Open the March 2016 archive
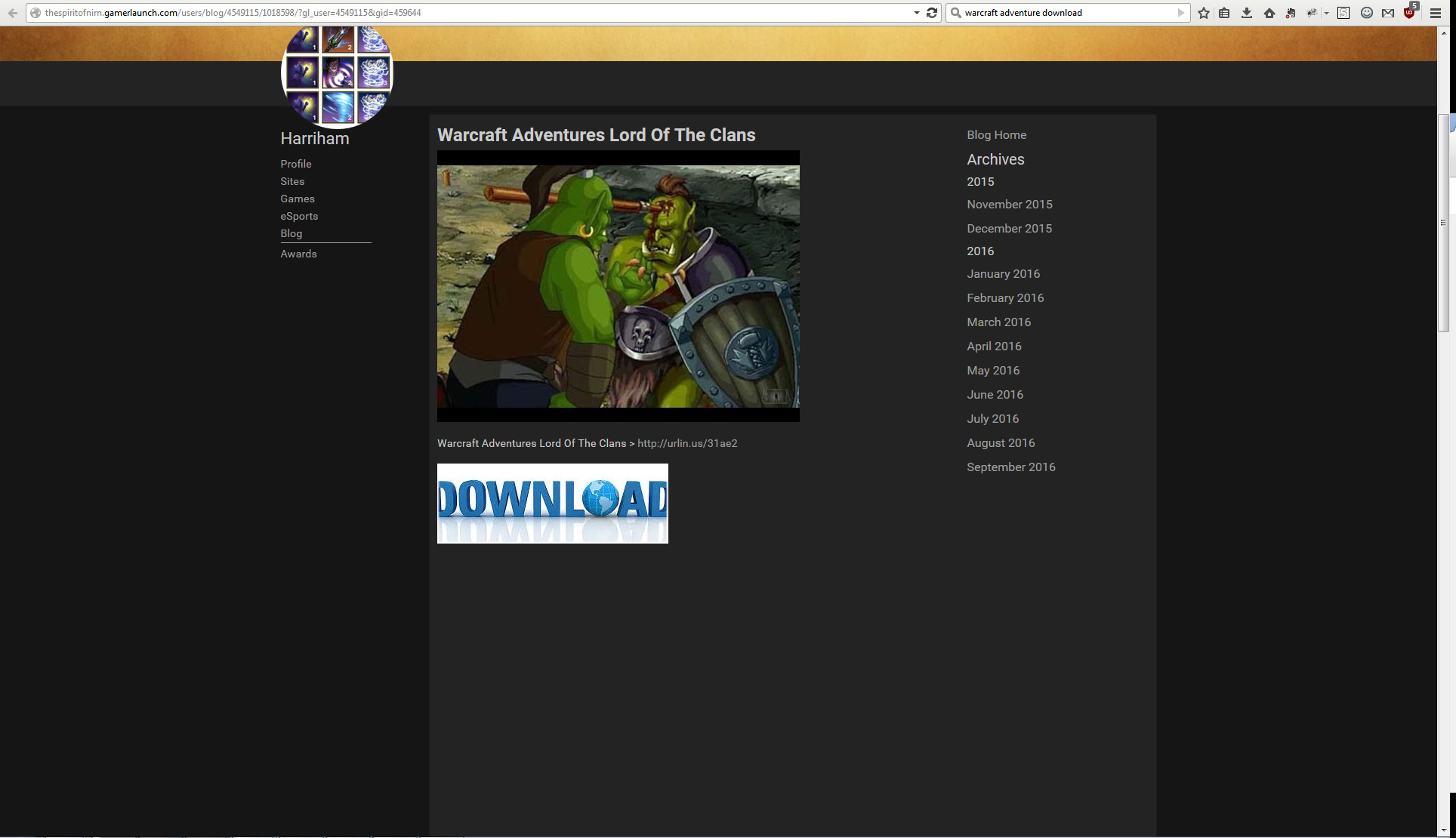This screenshot has height=838, width=1456. click(x=998, y=322)
